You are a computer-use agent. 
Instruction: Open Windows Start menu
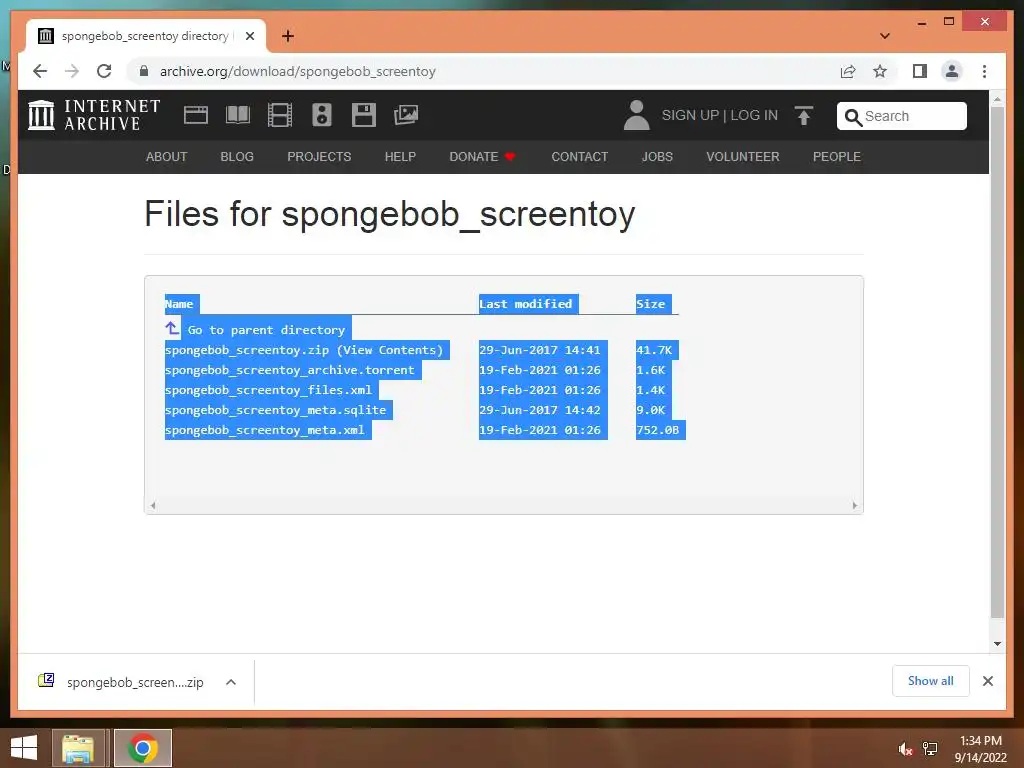pos(24,748)
